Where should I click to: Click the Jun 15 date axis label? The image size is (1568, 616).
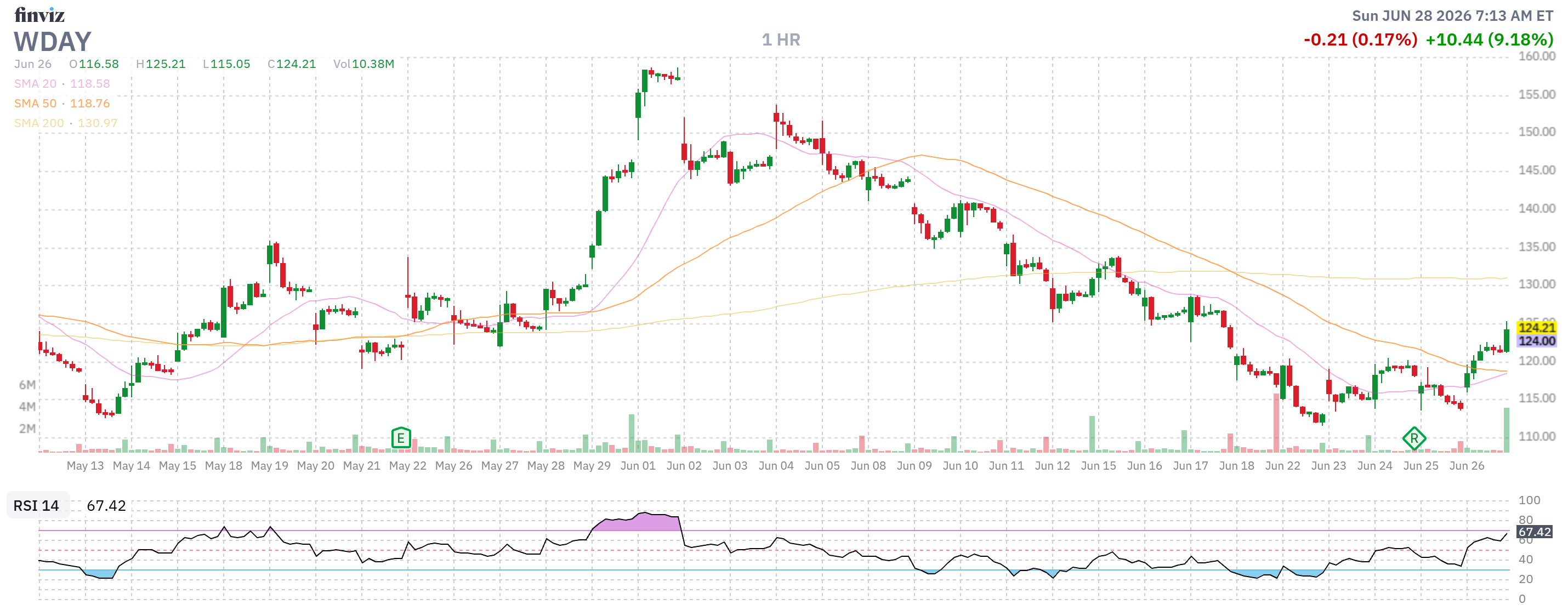[1099, 466]
